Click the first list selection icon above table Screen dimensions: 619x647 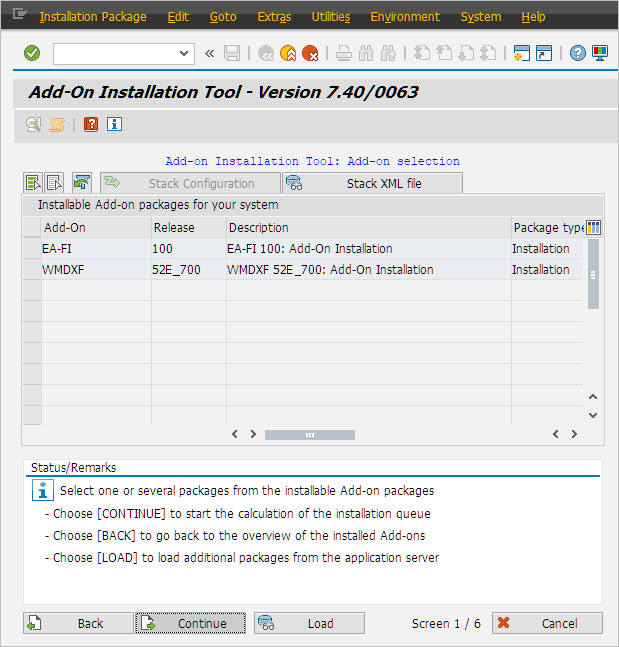click(x=33, y=183)
